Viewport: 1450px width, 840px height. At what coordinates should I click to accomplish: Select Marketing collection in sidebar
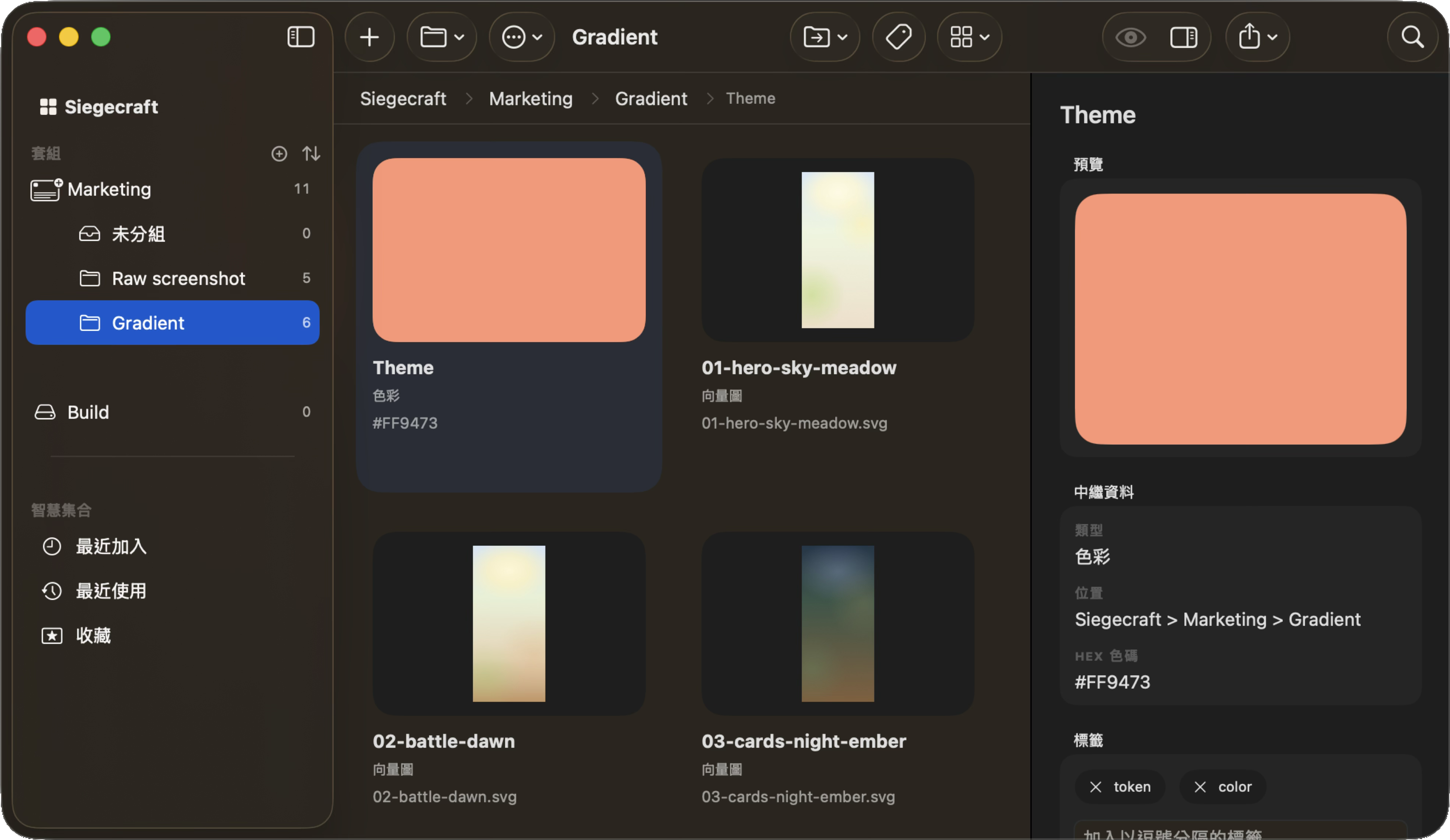tap(173, 189)
